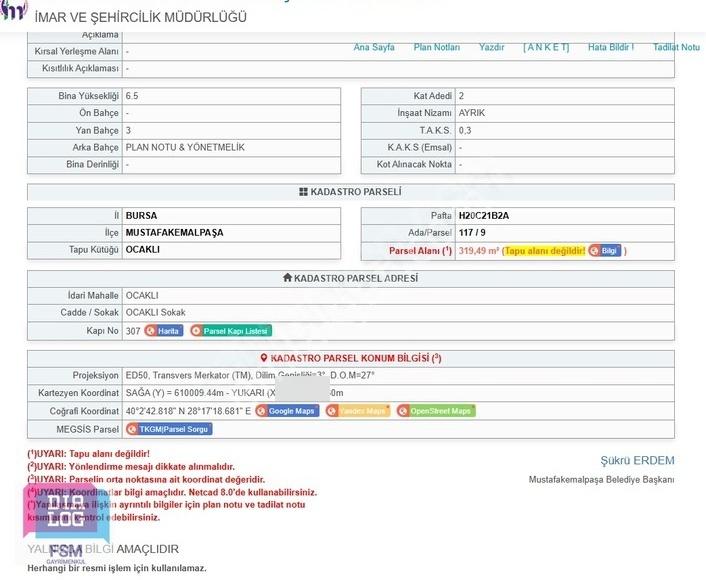Open the Tadilat Notu link
The height and width of the screenshot is (580, 706).
(676, 47)
